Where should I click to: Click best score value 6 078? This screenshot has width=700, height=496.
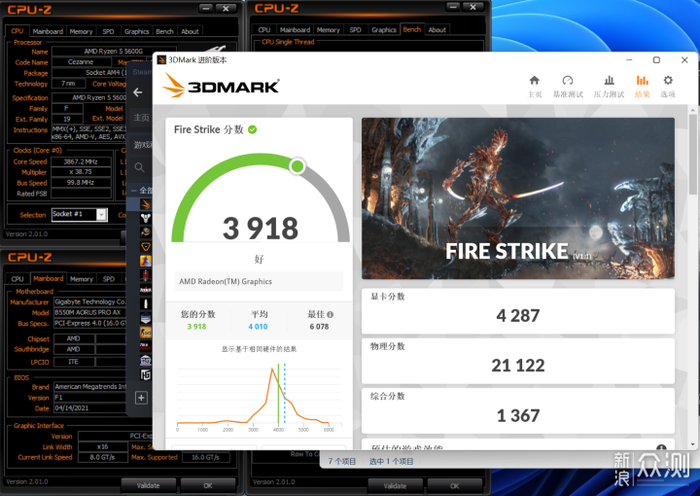319,326
